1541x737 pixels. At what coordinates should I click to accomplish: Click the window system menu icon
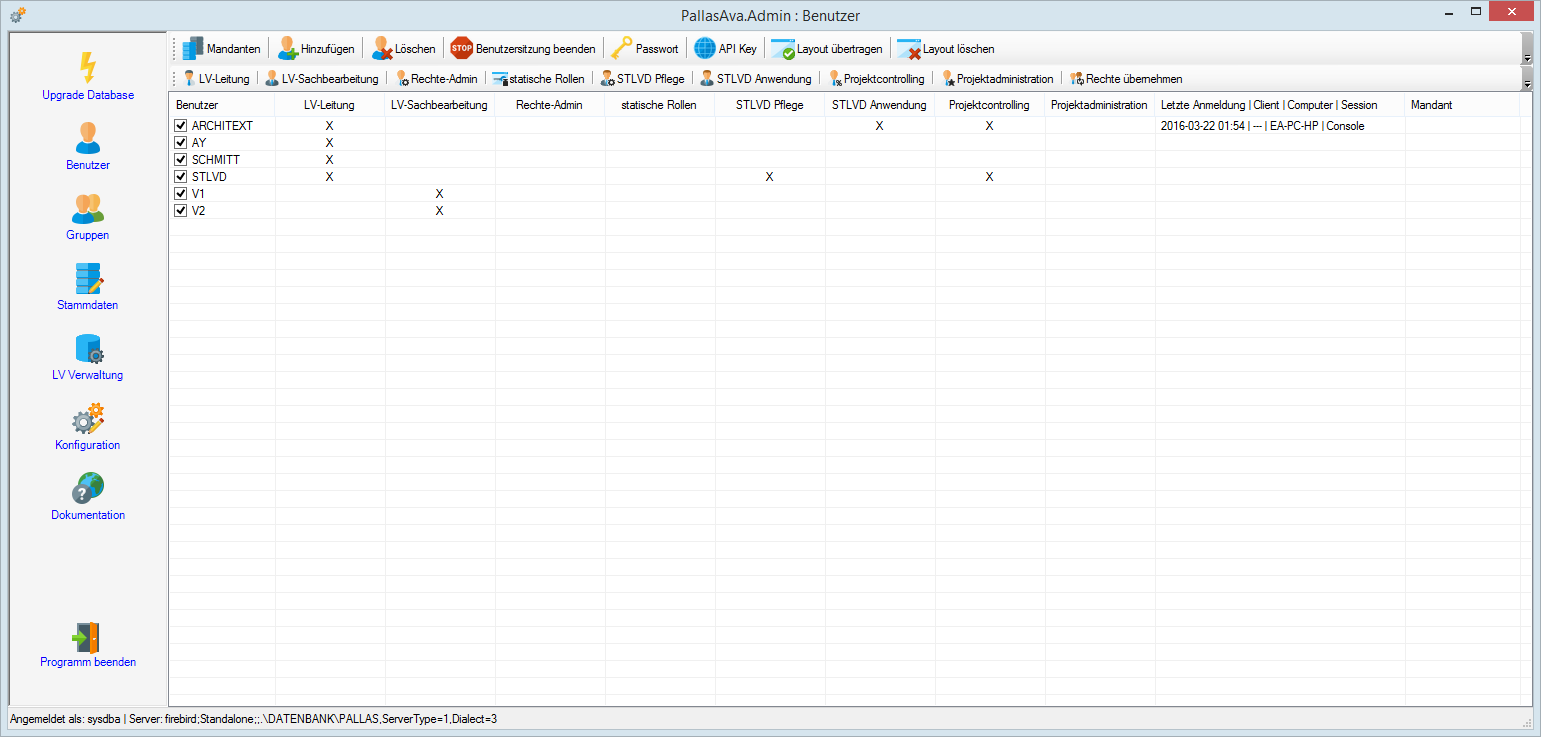pos(17,15)
